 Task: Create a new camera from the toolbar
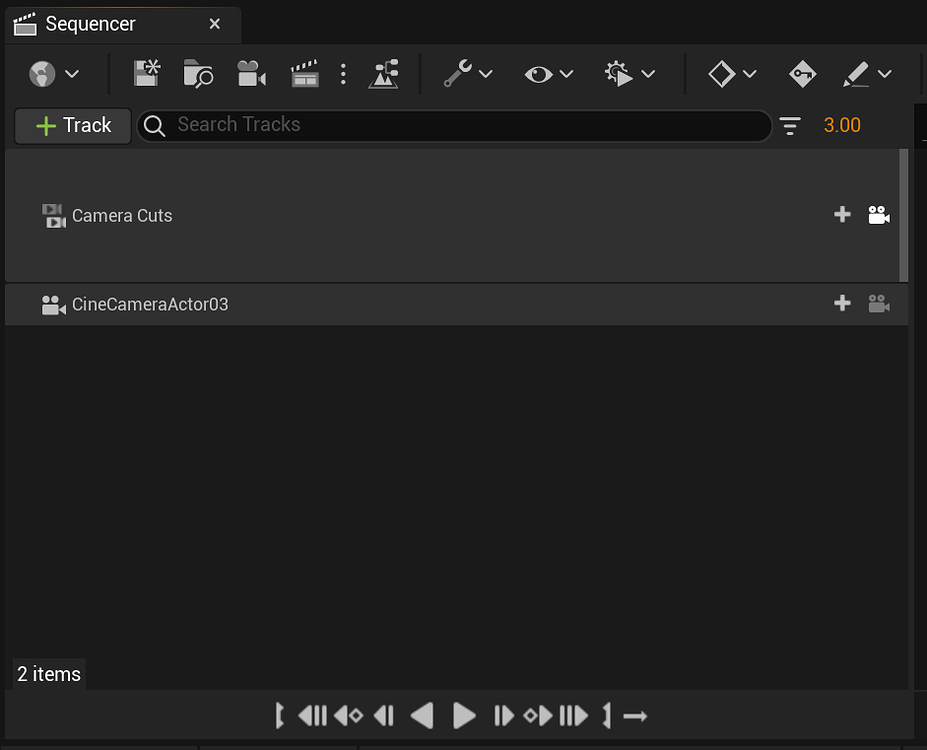[x=251, y=73]
